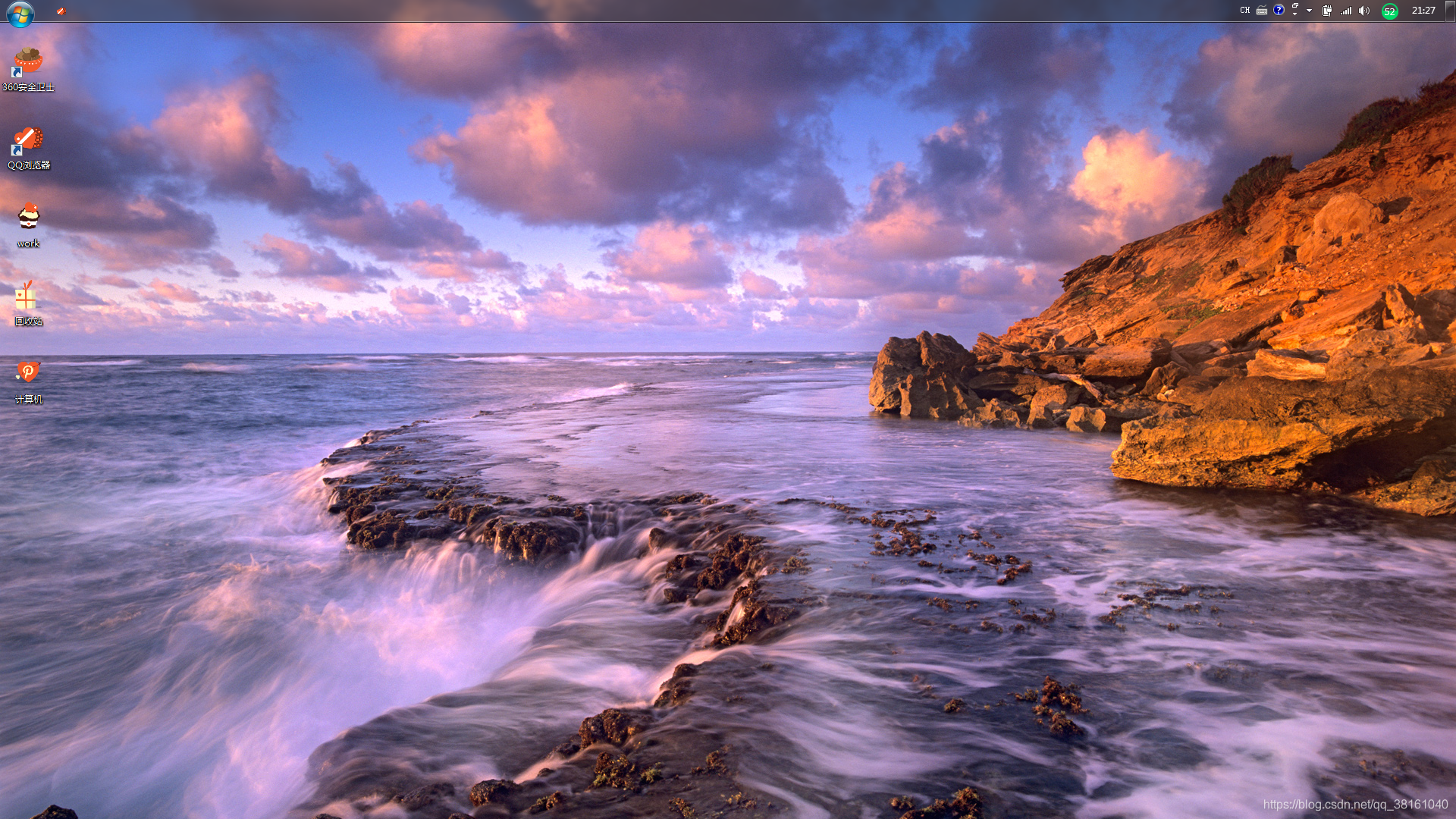Click the pinned QQ browser taskbar icon

tap(61, 11)
